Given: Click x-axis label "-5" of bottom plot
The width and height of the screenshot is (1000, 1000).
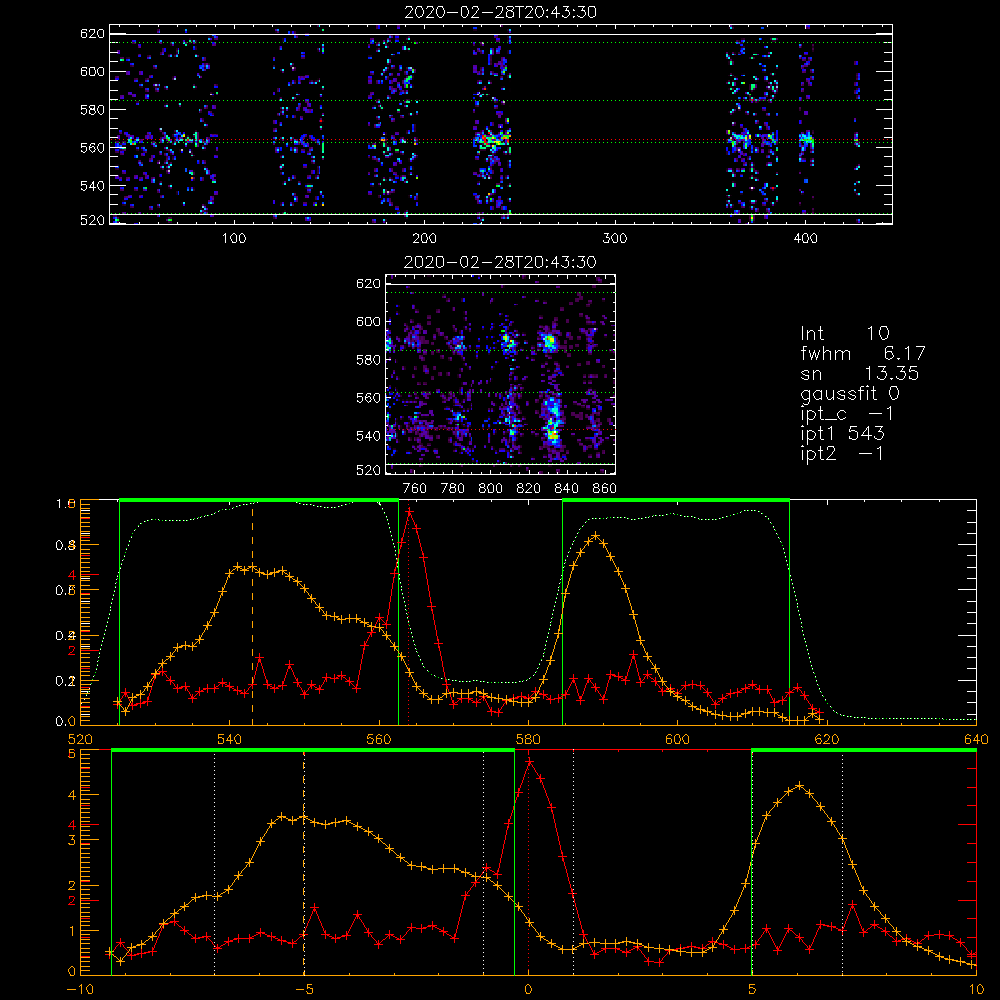Looking at the screenshot, I should pos(304,989).
